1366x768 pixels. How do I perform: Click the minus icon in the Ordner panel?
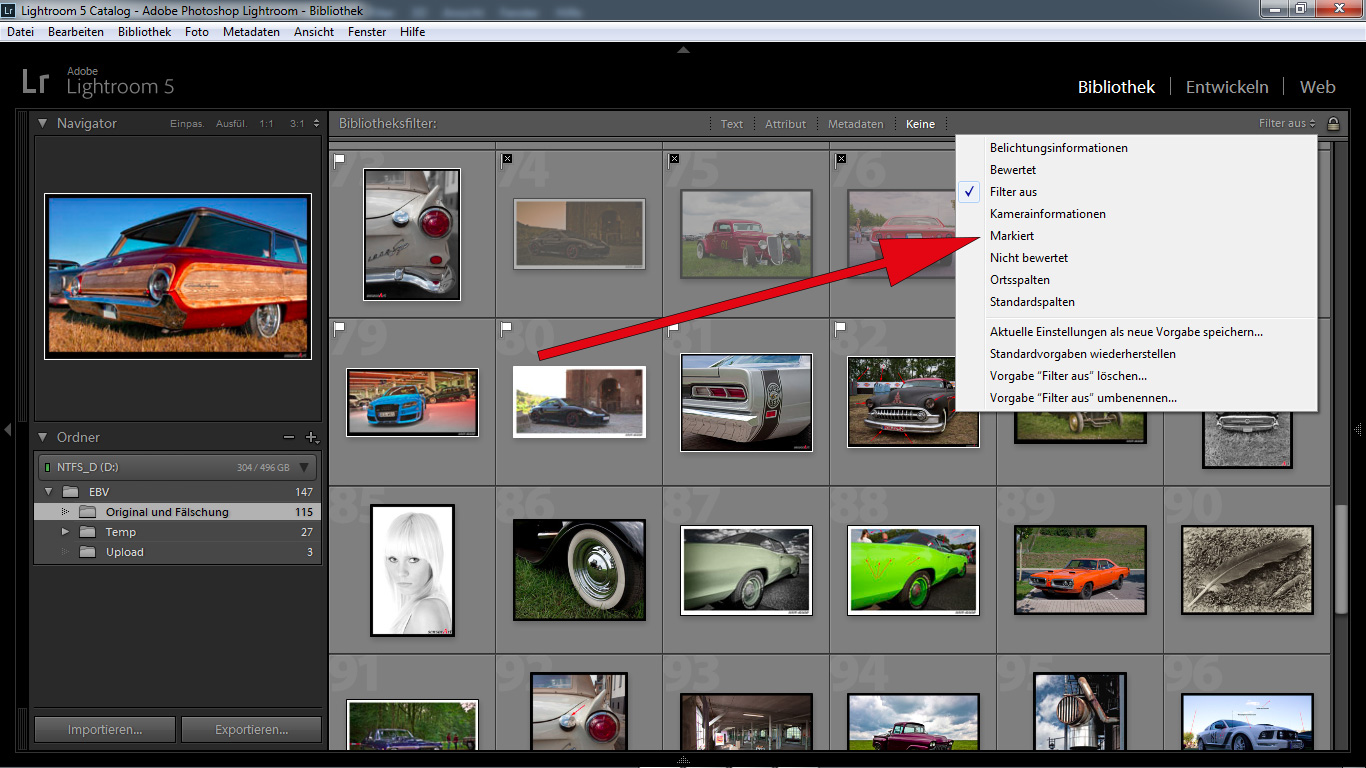pos(289,437)
